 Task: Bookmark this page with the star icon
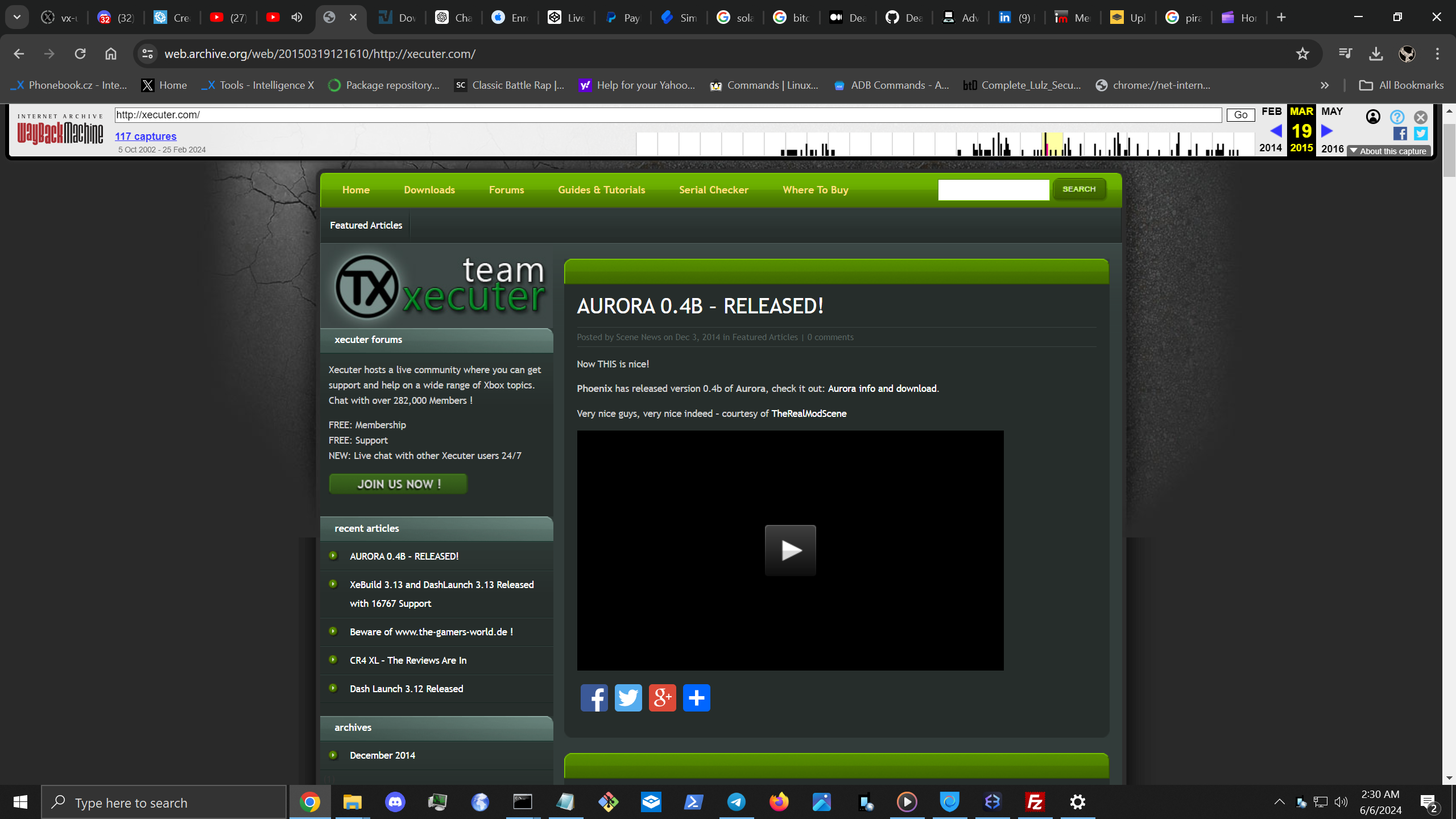1302,54
